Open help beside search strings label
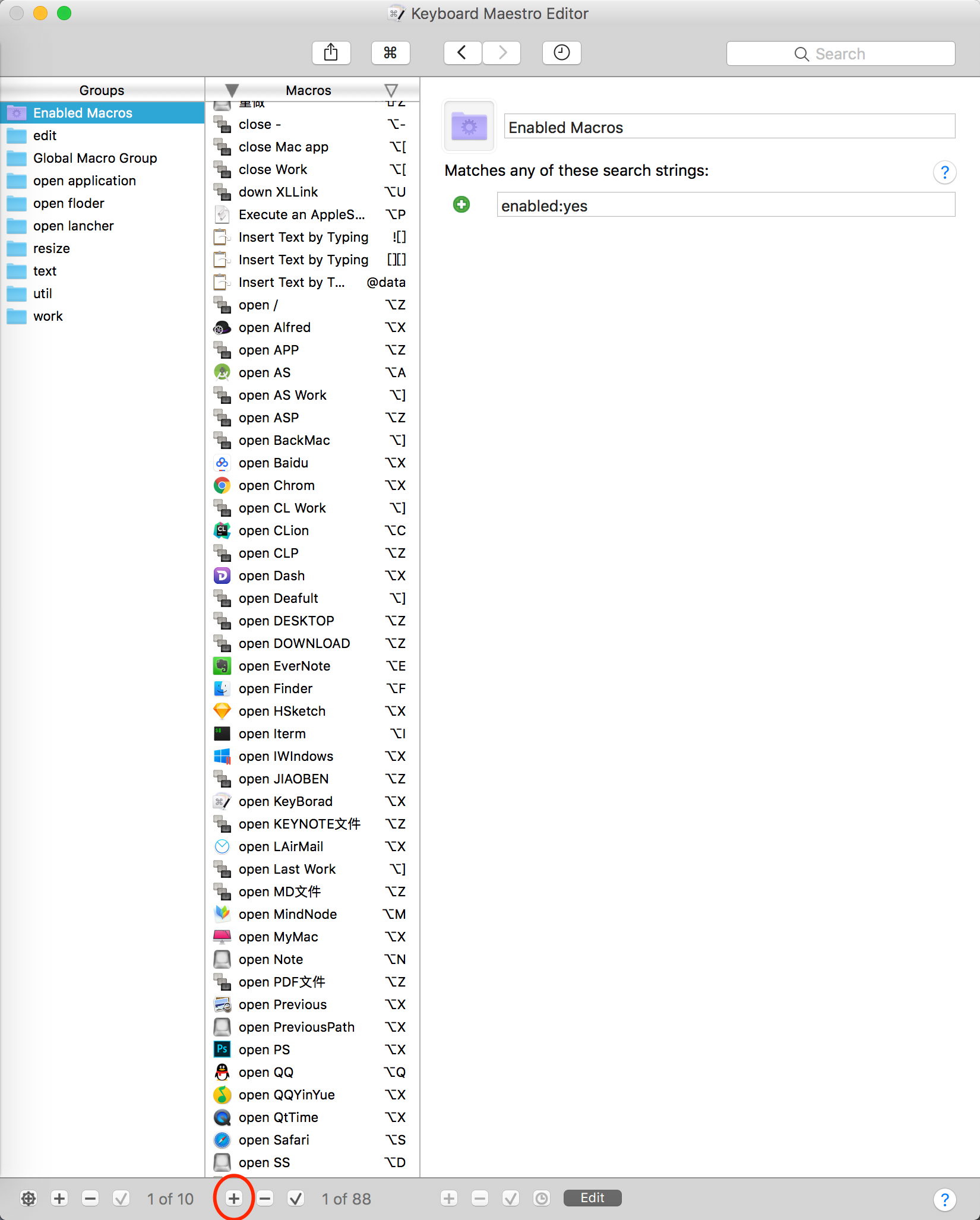 tap(944, 172)
